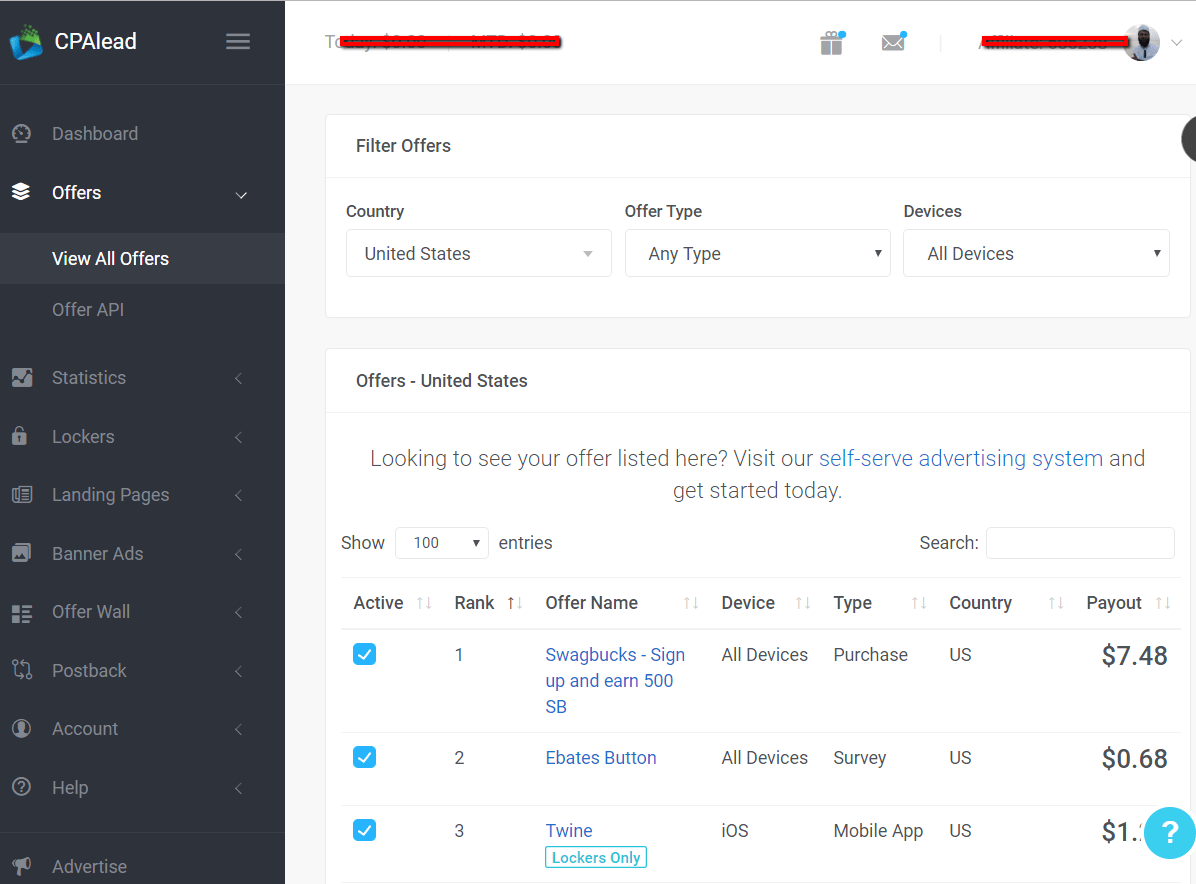Open the Devices filter dropdown
Screen dimensions: 1196x884
[1036, 254]
